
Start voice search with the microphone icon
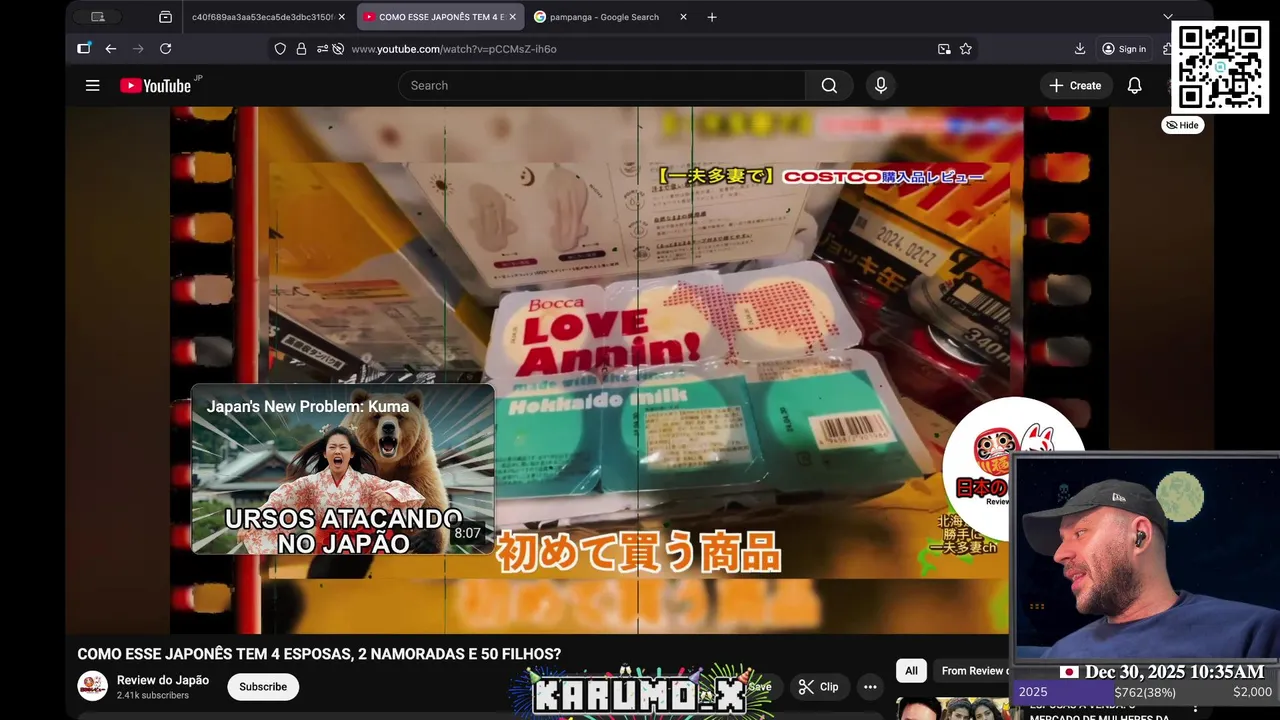point(881,86)
